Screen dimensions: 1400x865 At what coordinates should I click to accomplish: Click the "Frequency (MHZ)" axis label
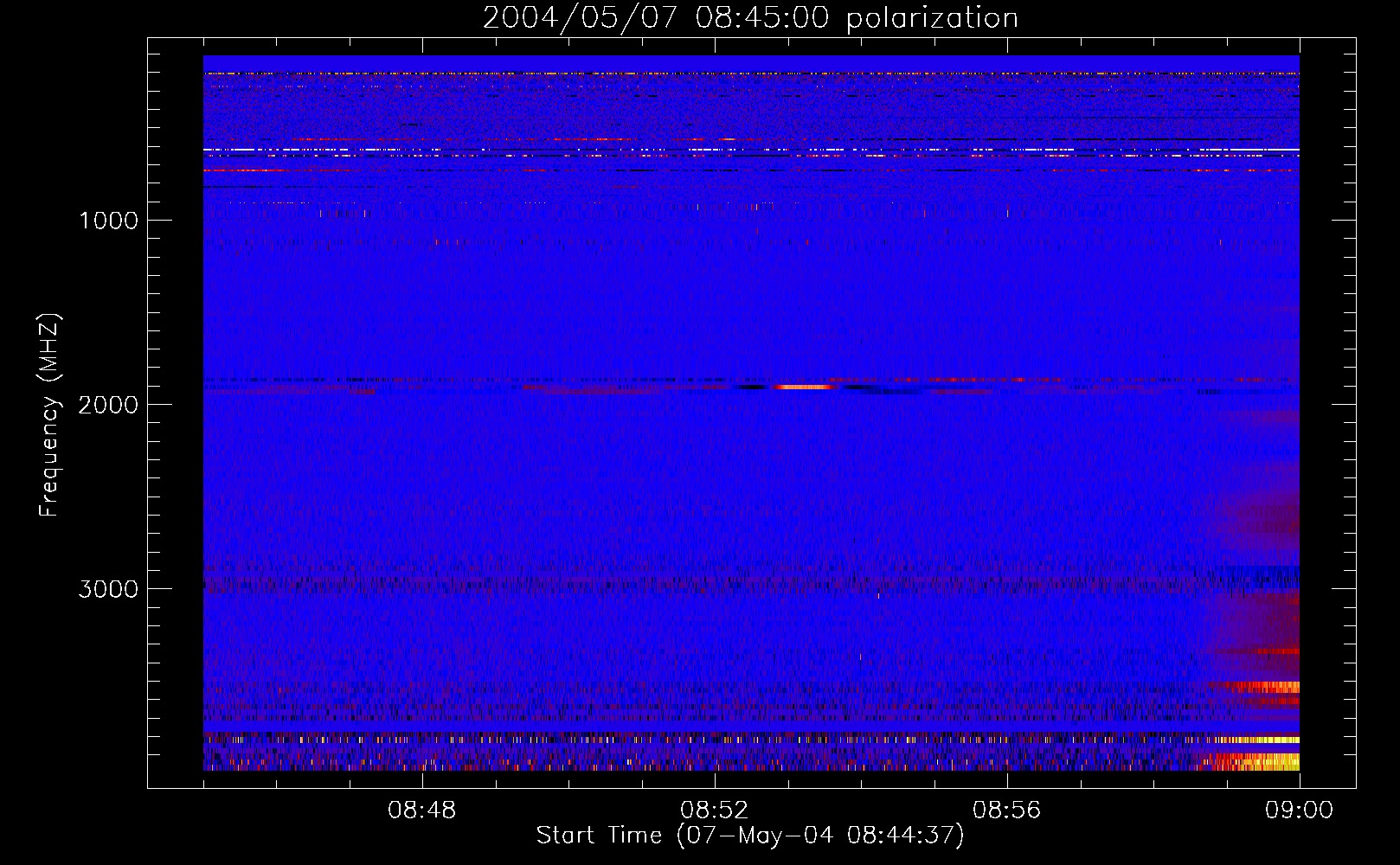[x=49, y=415]
